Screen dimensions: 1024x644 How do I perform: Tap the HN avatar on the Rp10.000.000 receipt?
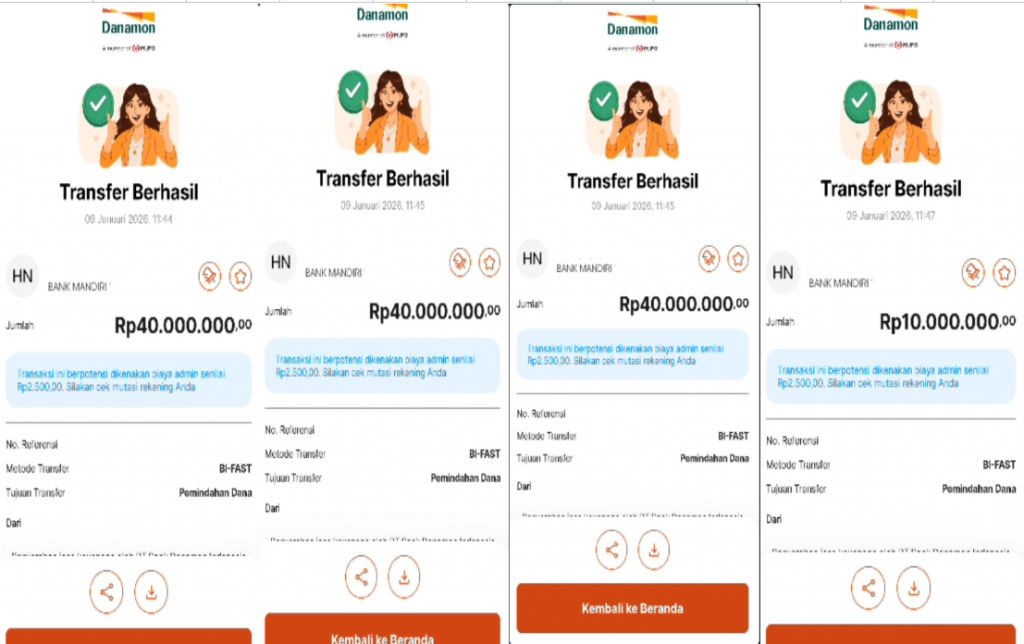click(782, 272)
